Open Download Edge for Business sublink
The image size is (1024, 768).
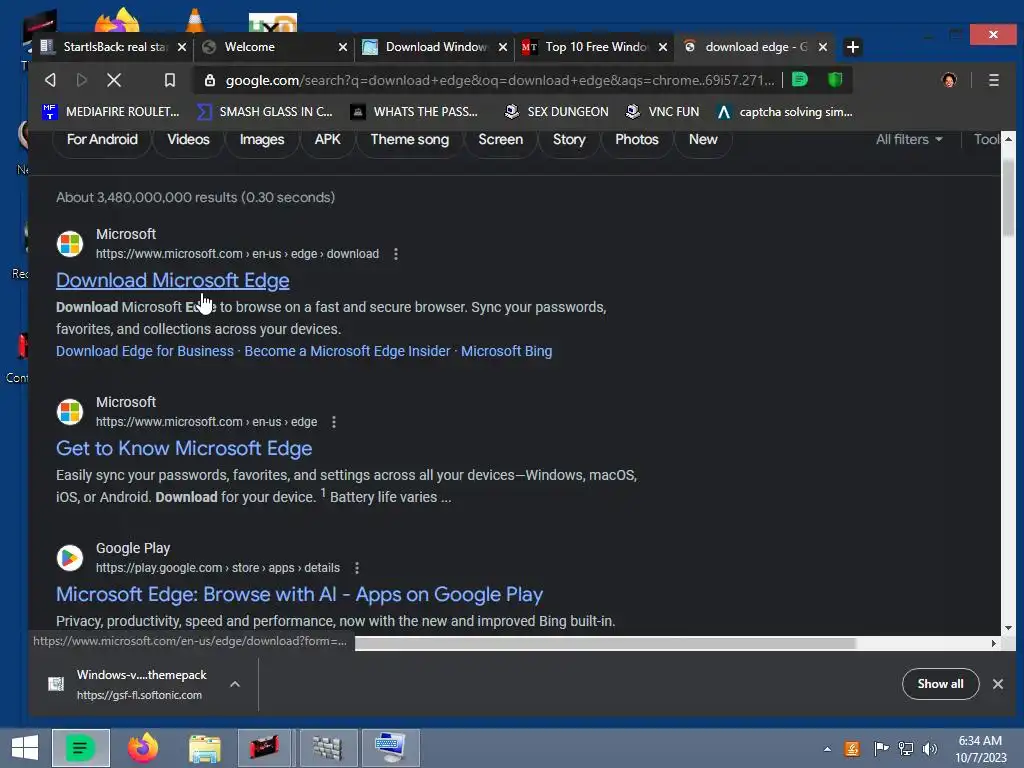(144, 351)
